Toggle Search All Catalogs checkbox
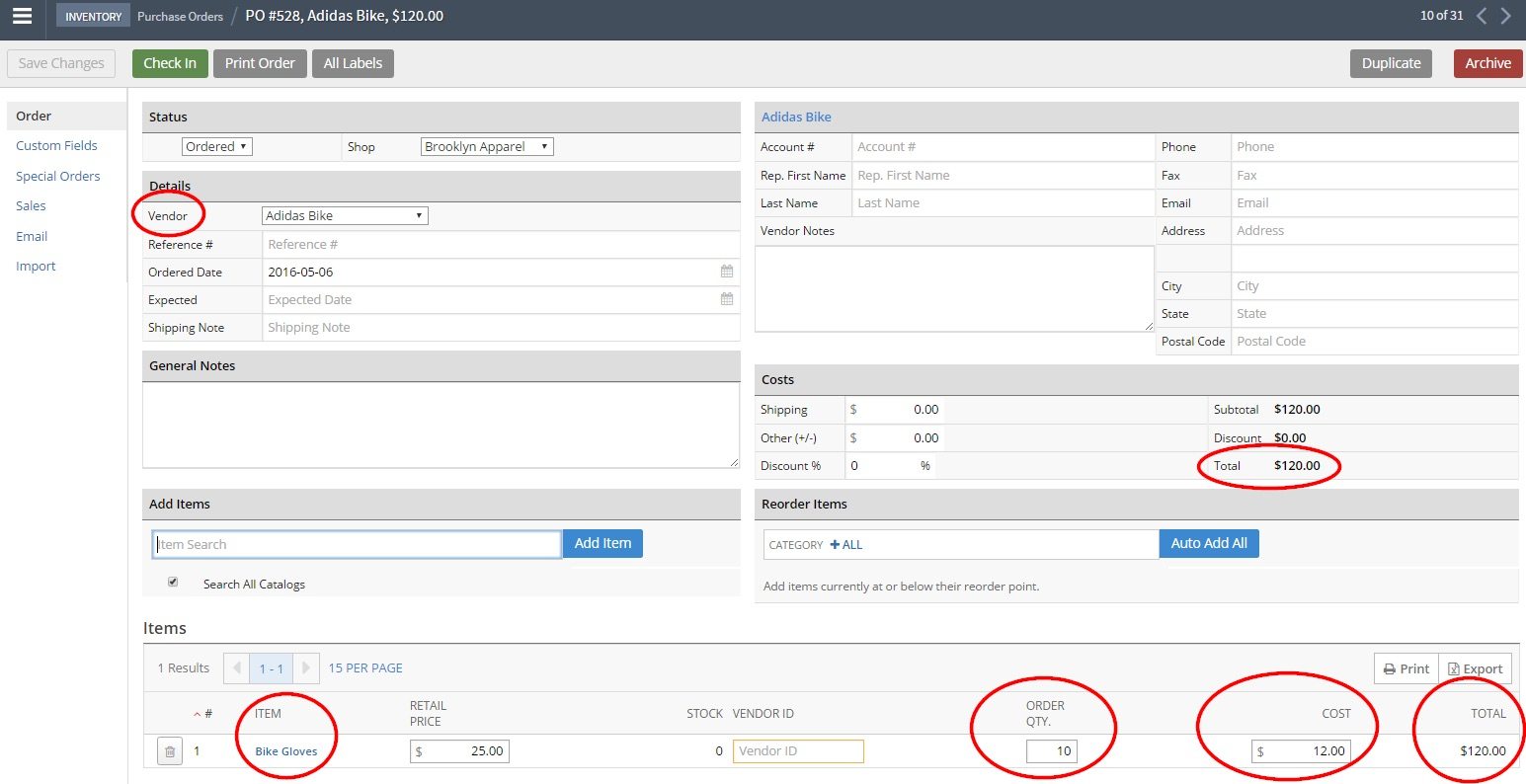1526x784 pixels. coord(173,583)
